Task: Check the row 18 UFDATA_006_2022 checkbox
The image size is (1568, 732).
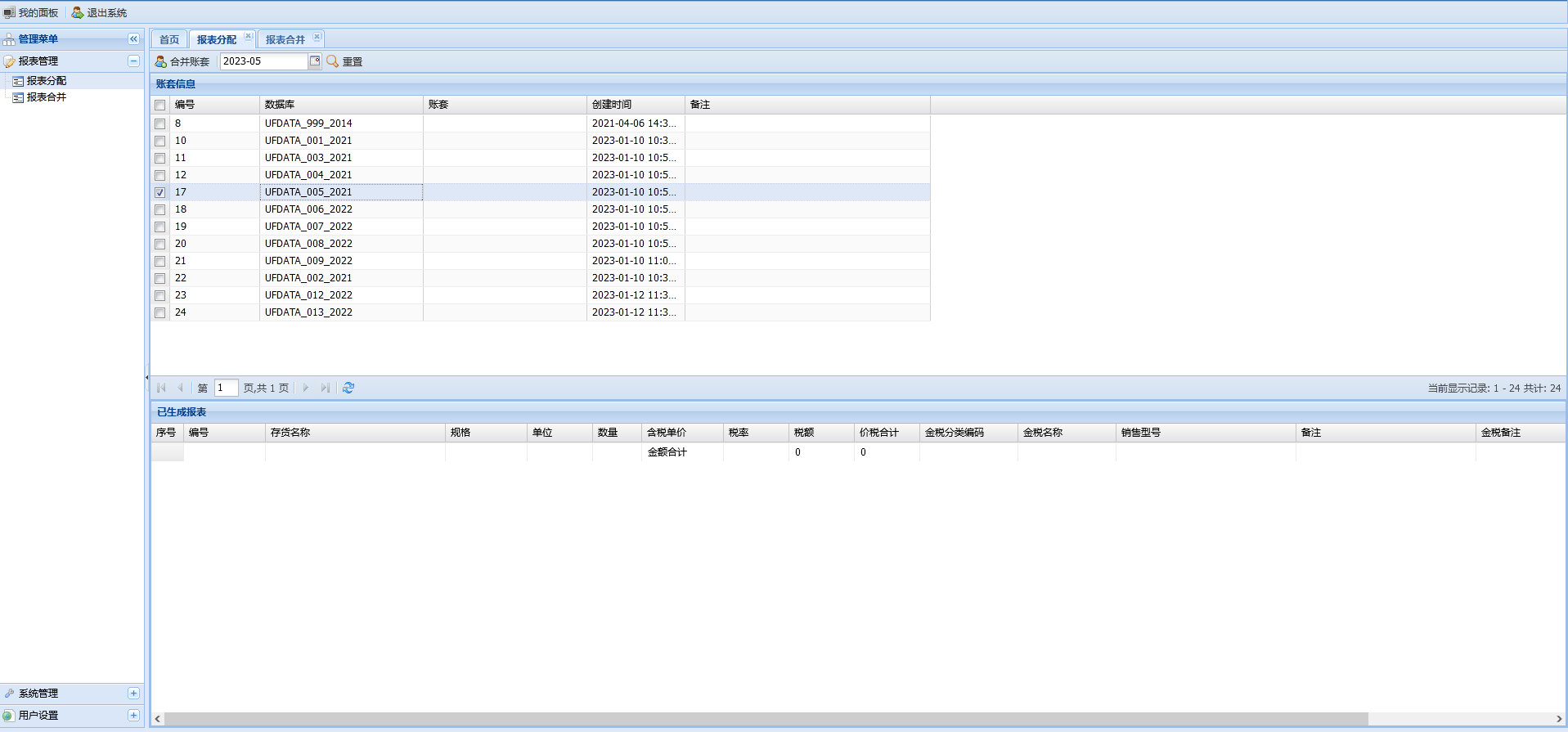Action: [160, 210]
